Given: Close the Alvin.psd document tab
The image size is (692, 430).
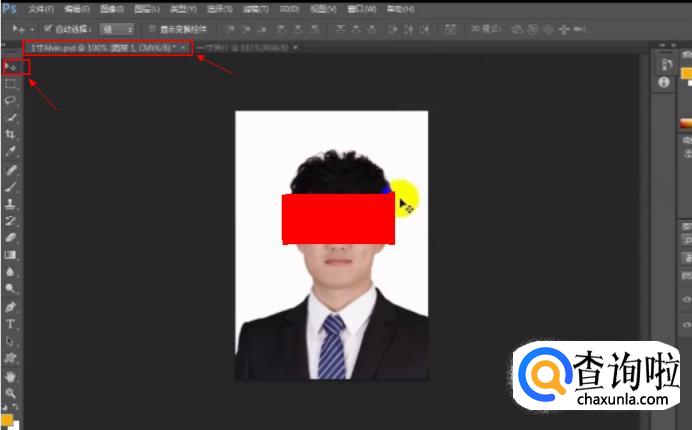Looking at the screenshot, I should click(x=183, y=47).
